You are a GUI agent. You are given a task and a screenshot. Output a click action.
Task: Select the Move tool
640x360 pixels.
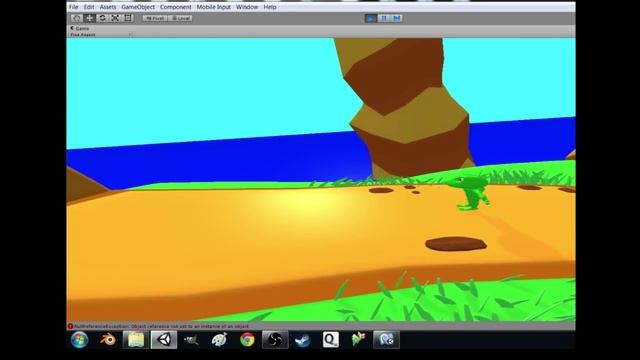coord(89,18)
